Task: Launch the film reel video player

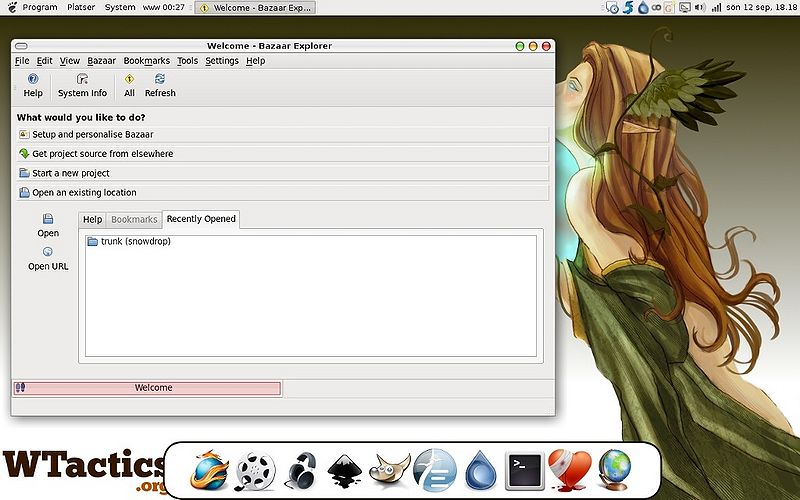Action: coord(255,471)
